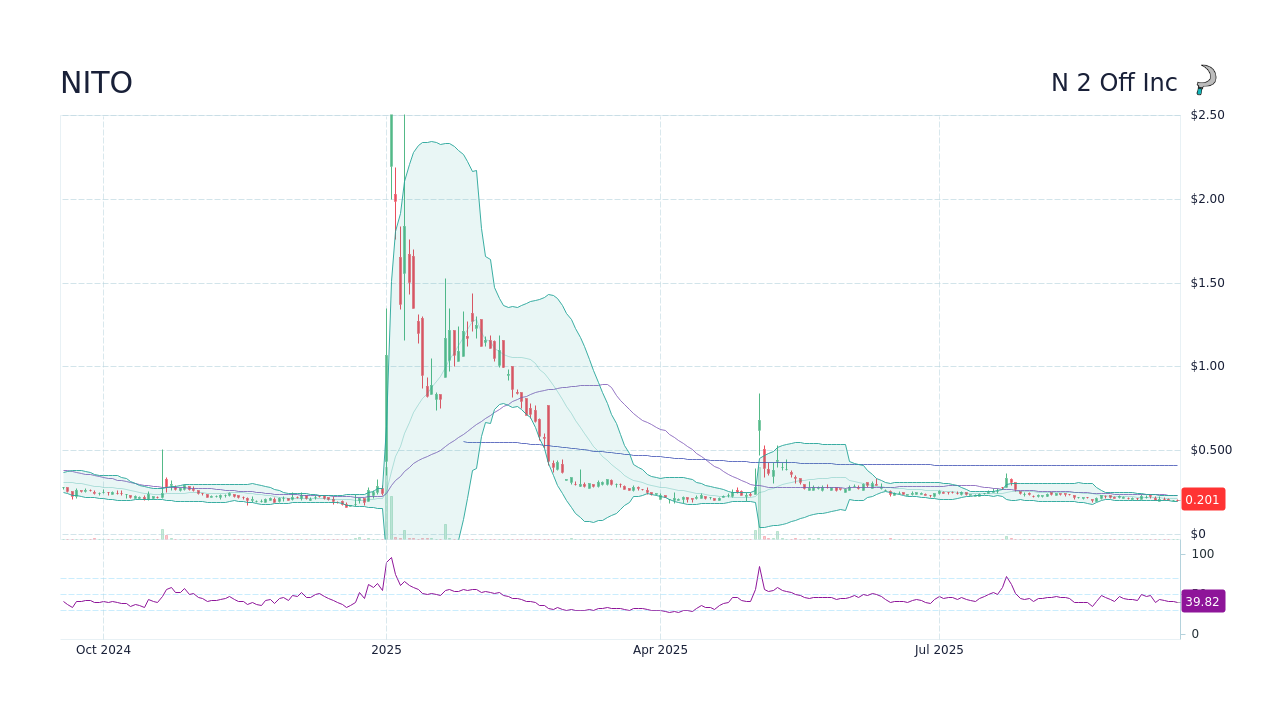Screen dimensions: 1280x720
Task: Click the RSI peak above 2025 label
Action: pos(390,559)
